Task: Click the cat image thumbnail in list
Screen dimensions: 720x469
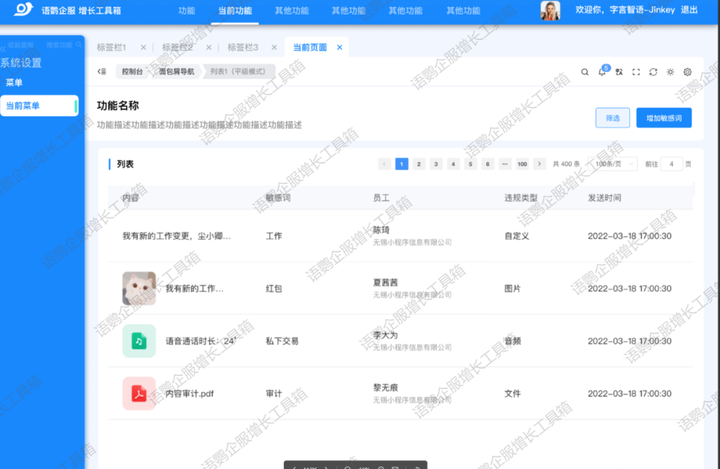Action: pos(138,288)
